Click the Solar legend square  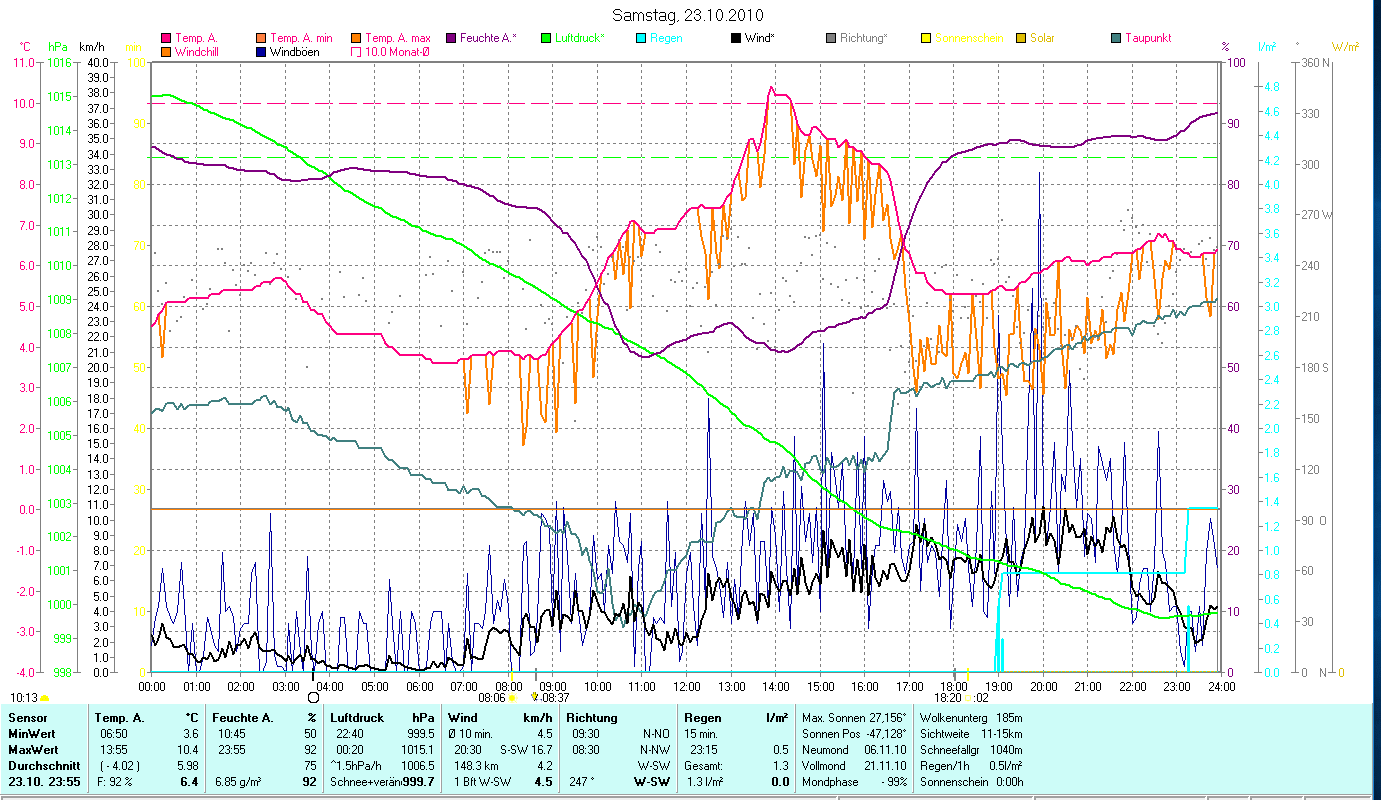click(1021, 39)
